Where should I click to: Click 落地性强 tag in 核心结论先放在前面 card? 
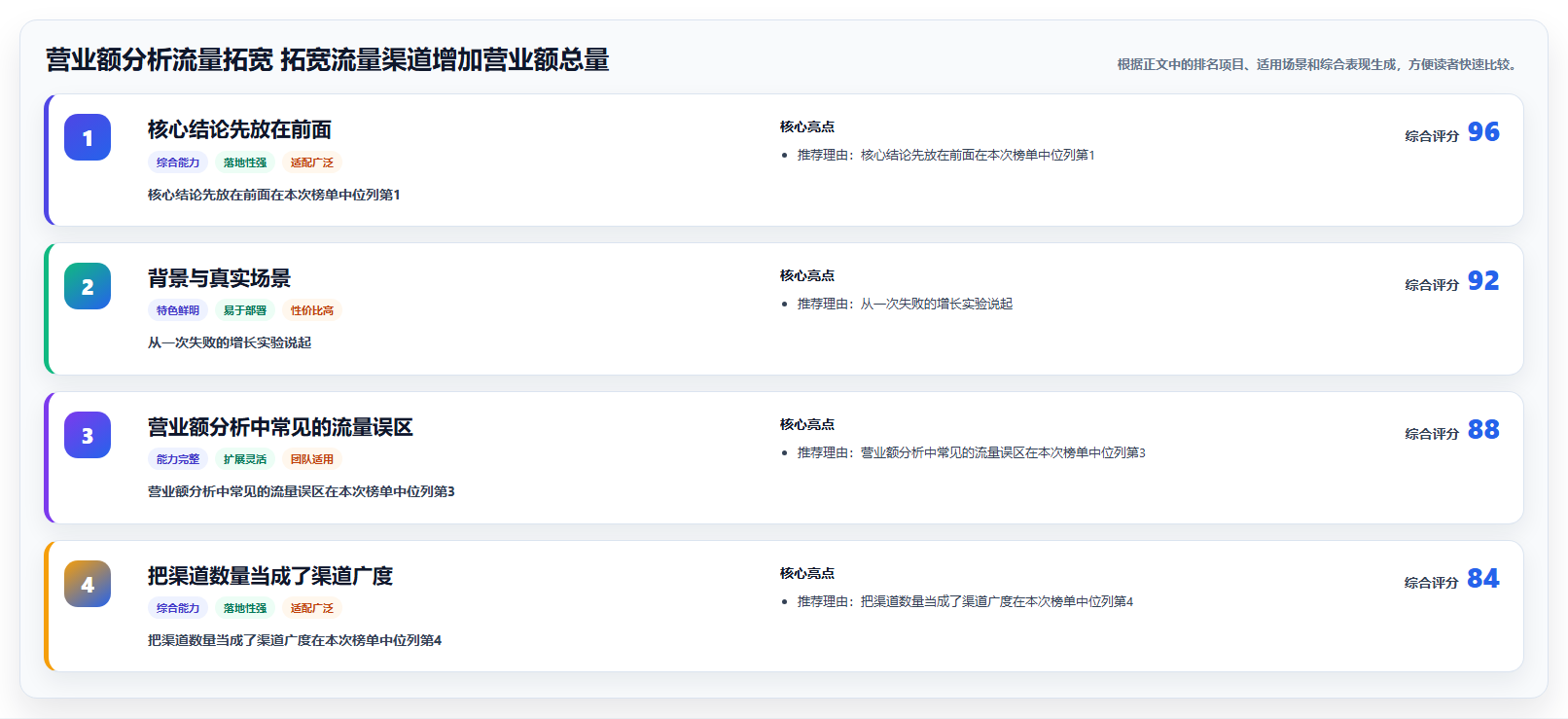(245, 162)
